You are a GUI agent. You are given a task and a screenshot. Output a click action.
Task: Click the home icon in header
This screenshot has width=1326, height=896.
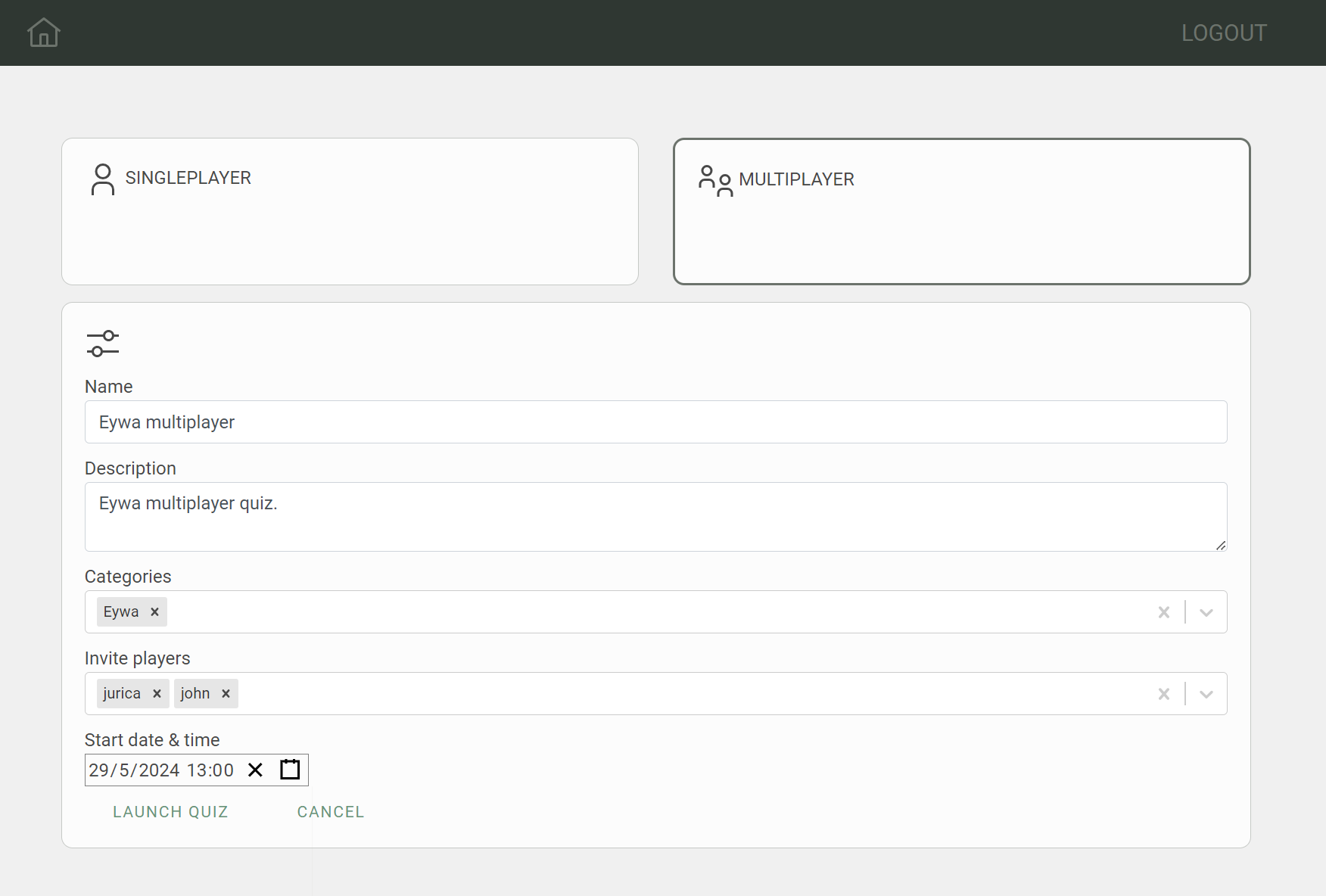pyautogui.click(x=43, y=33)
